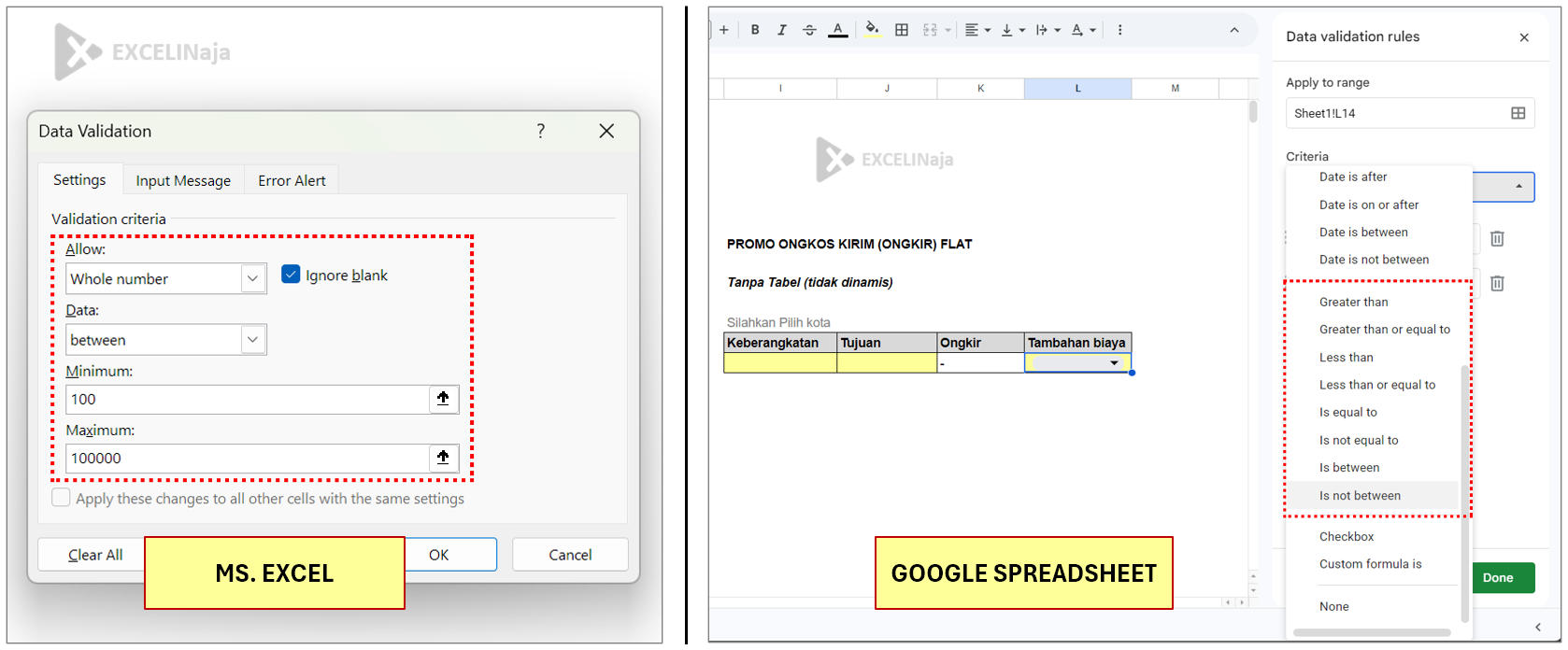Toggle bold formatting in Google Sheets toolbar

[755, 30]
